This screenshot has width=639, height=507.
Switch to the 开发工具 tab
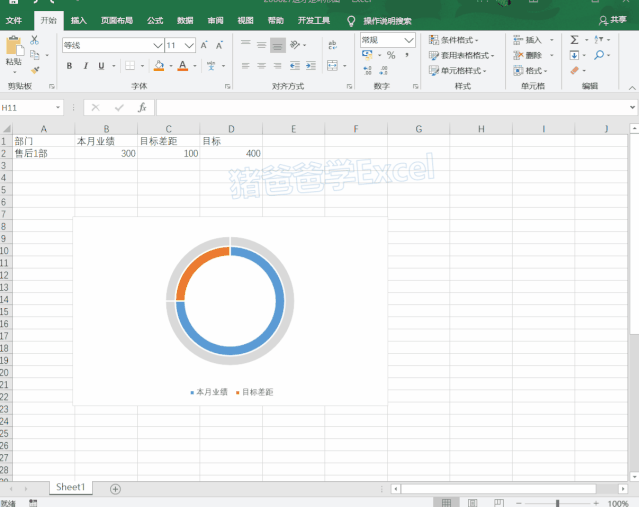(314, 20)
